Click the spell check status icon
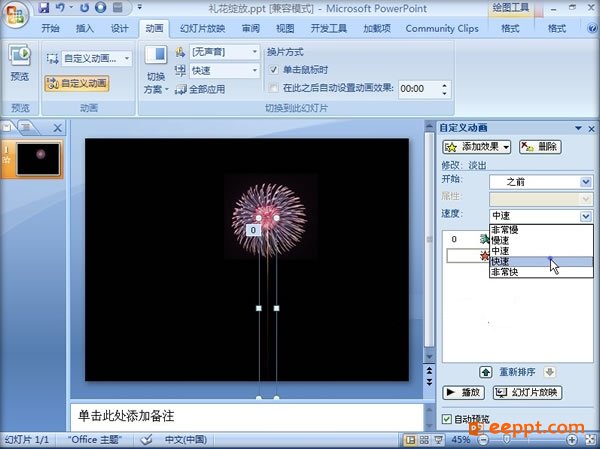The height and width of the screenshot is (449, 600). pyautogui.click(x=146, y=440)
